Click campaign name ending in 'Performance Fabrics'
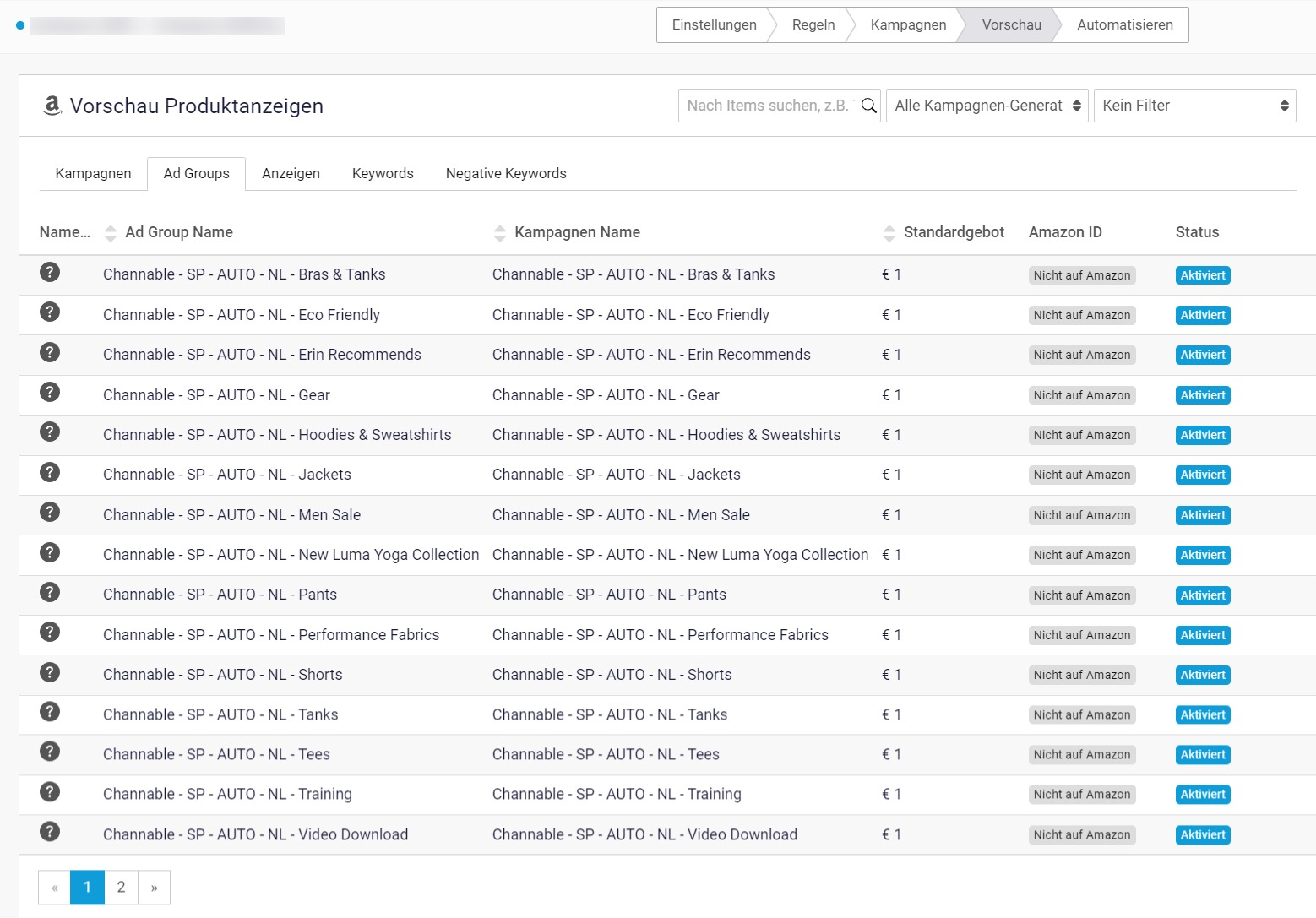The width and height of the screenshot is (1316, 918). [661, 635]
